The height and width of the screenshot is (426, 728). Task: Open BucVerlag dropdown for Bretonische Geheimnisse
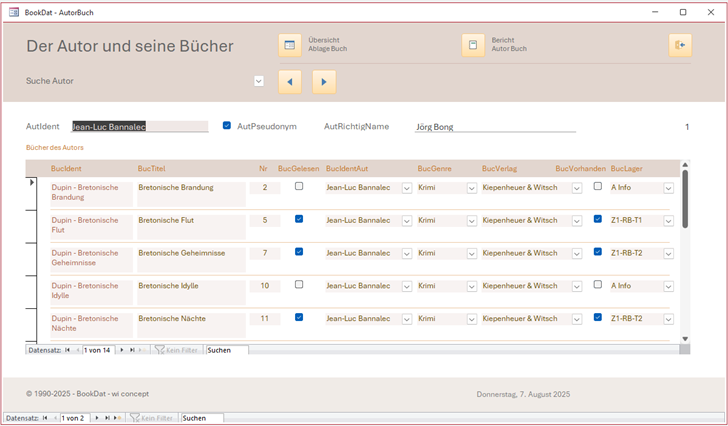(576, 253)
